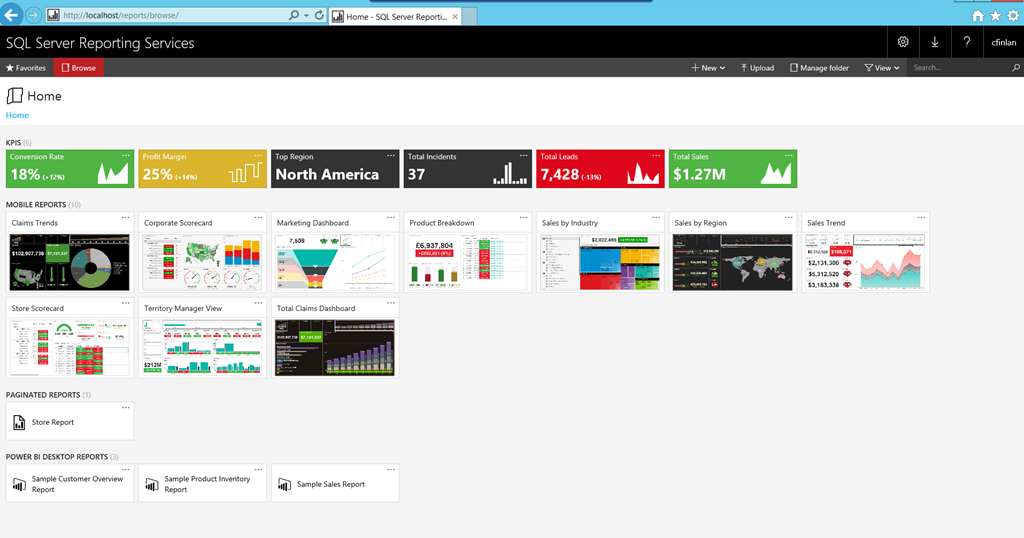Click in the Search input field
1024x538 pixels.
(x=960, y=68)
